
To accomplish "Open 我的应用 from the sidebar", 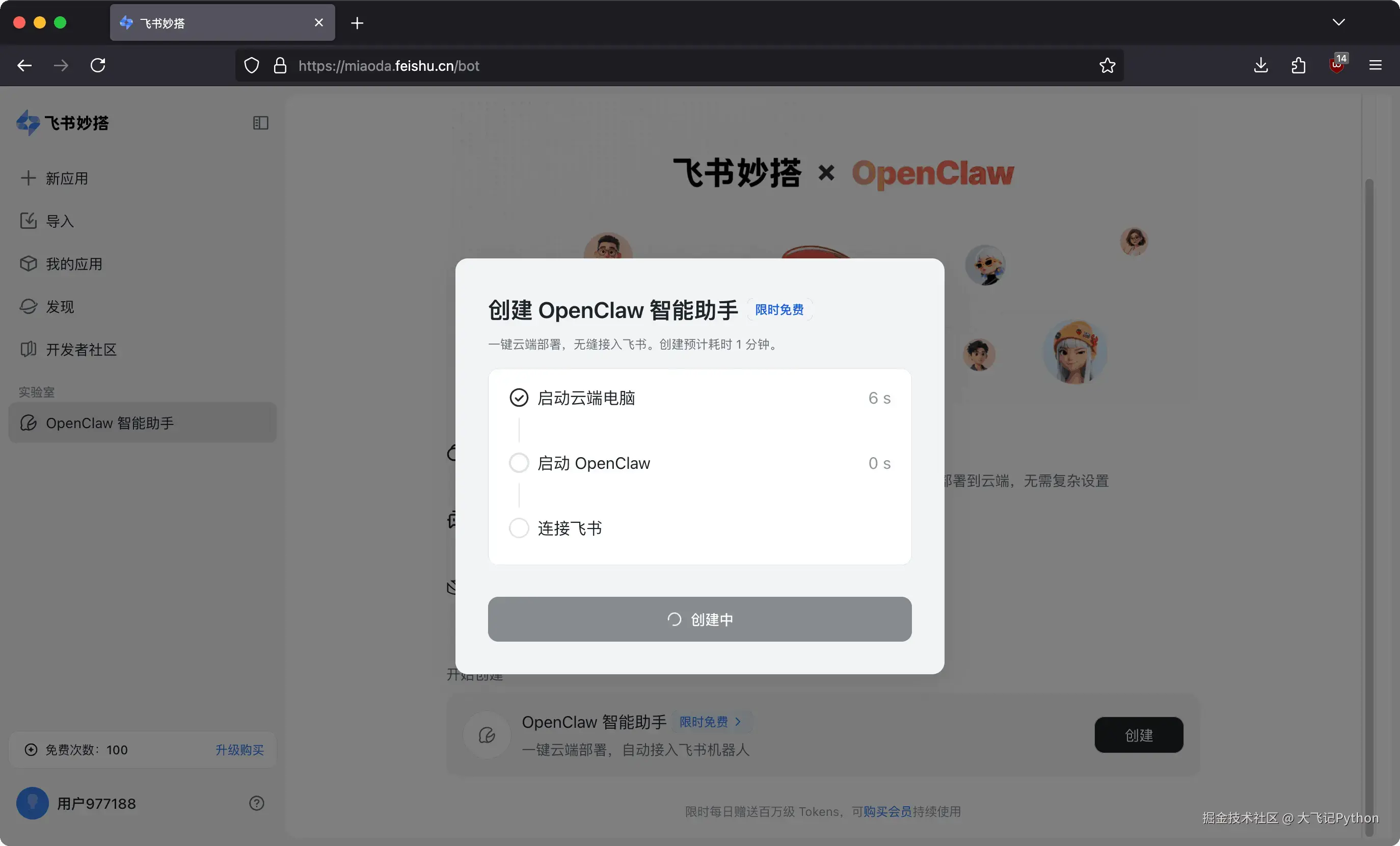I will (29, 263).
